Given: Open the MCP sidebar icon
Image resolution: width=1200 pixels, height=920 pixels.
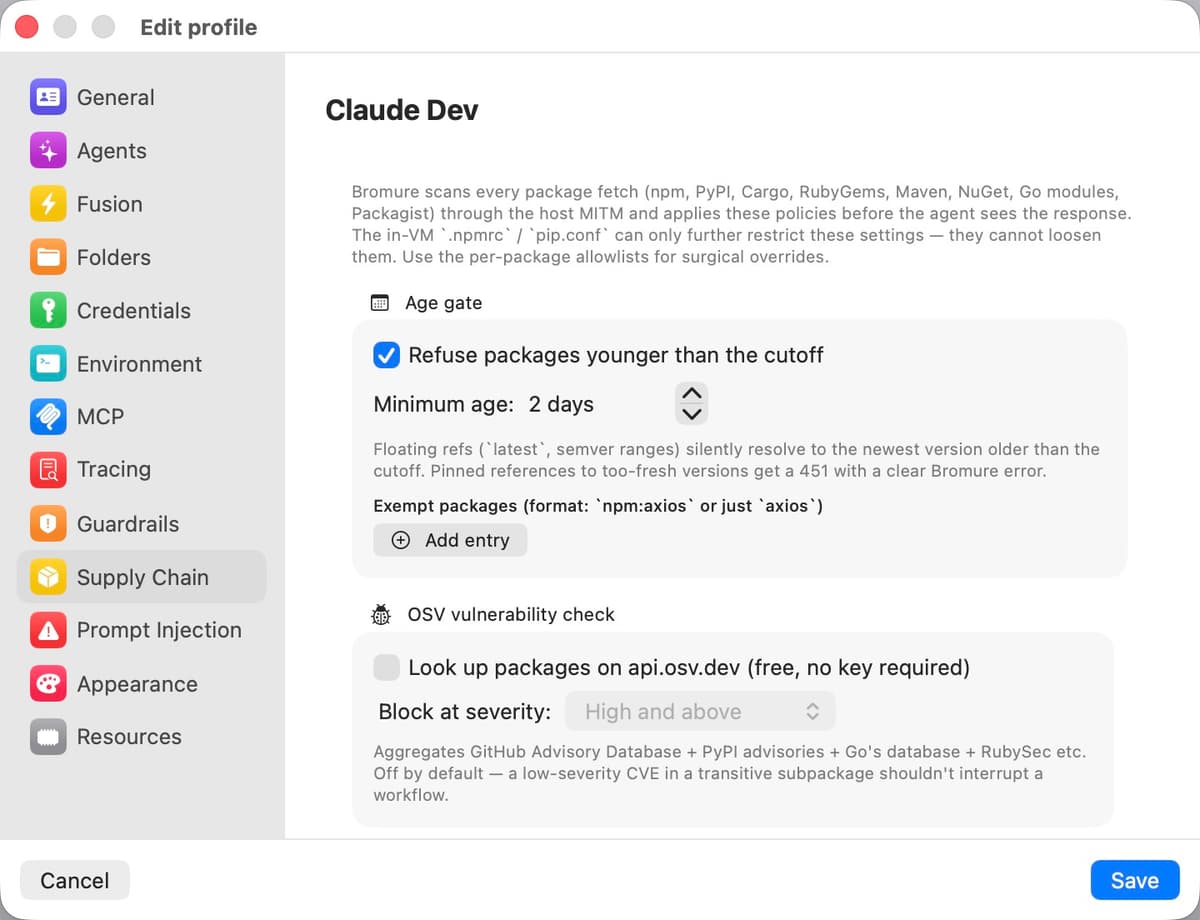Looking at the screenshot, I should tap(48, 417).
